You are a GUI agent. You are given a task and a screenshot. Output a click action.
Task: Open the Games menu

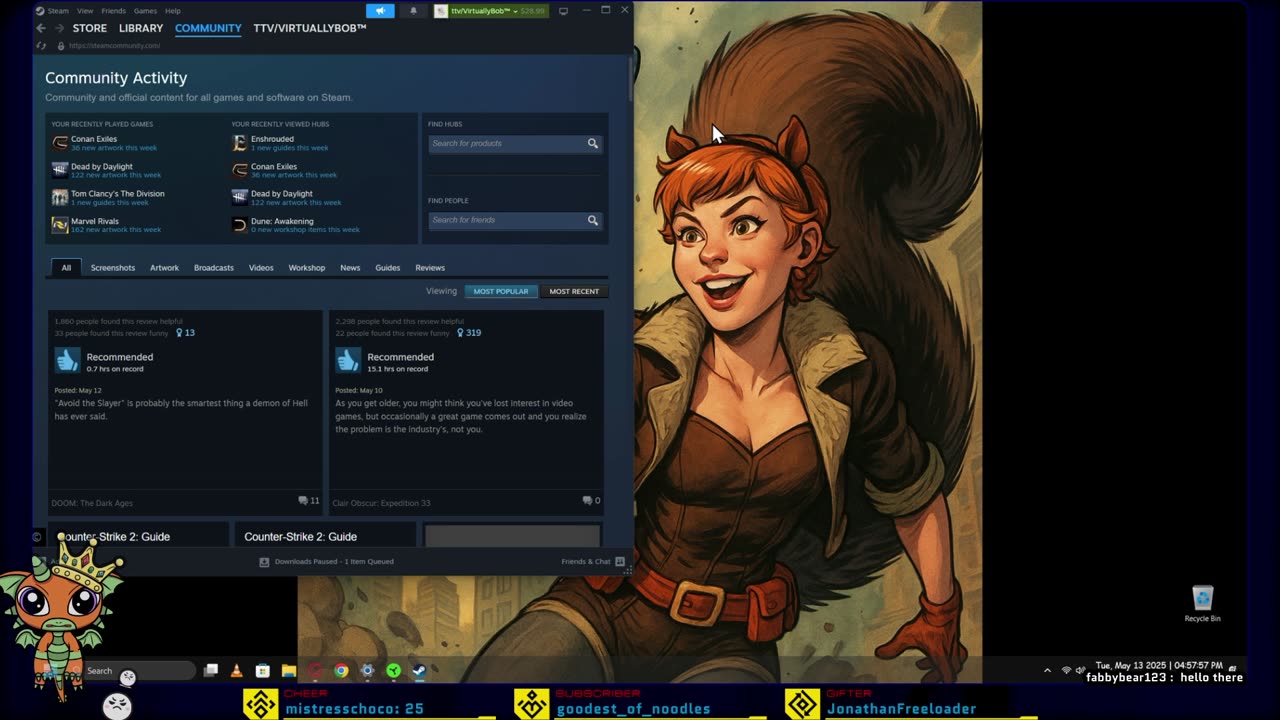tap(146, 11)
